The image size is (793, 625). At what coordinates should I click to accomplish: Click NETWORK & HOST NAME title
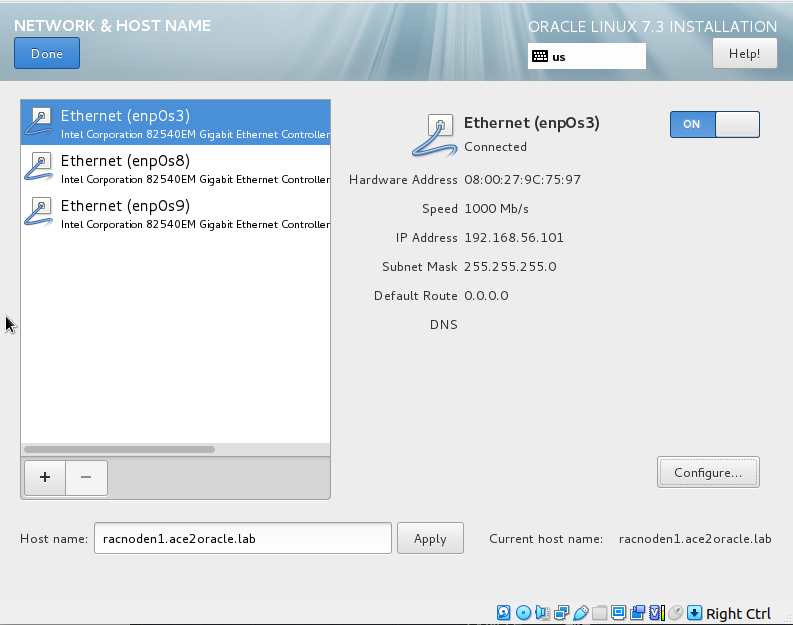click(112, 26)
